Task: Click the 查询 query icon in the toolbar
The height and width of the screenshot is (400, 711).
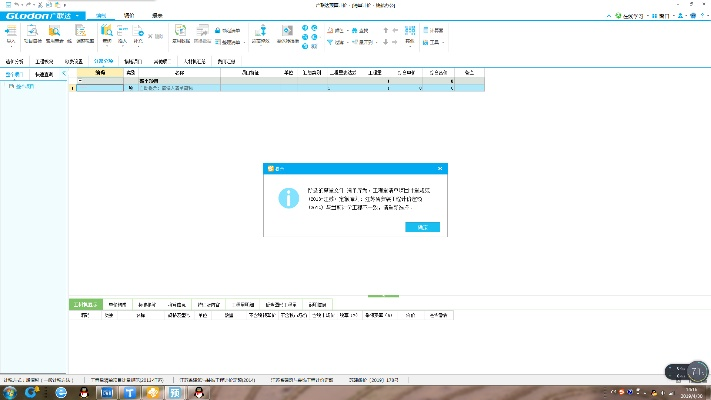Action: tap(107, 34)
